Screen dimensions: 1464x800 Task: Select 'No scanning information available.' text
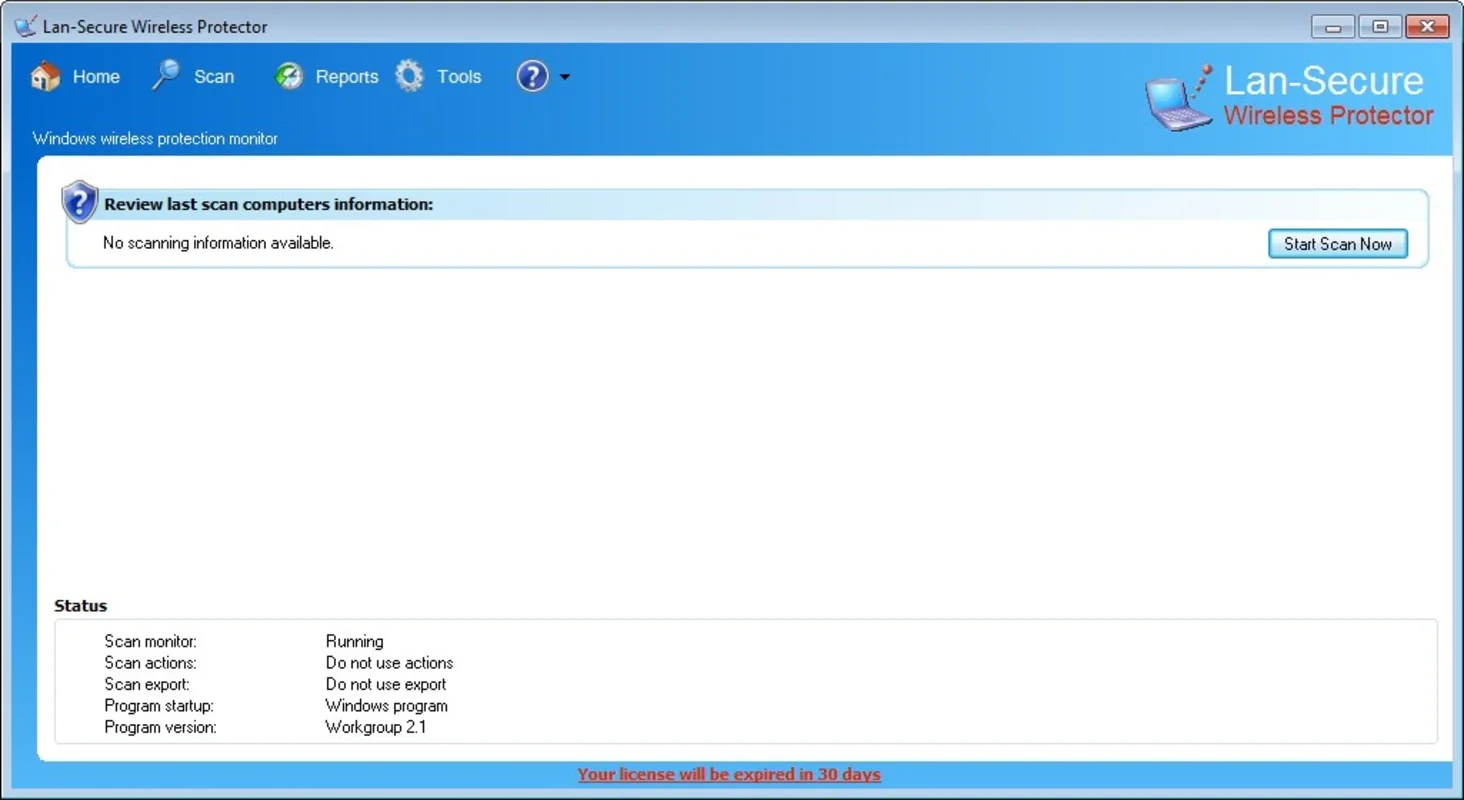218,243
